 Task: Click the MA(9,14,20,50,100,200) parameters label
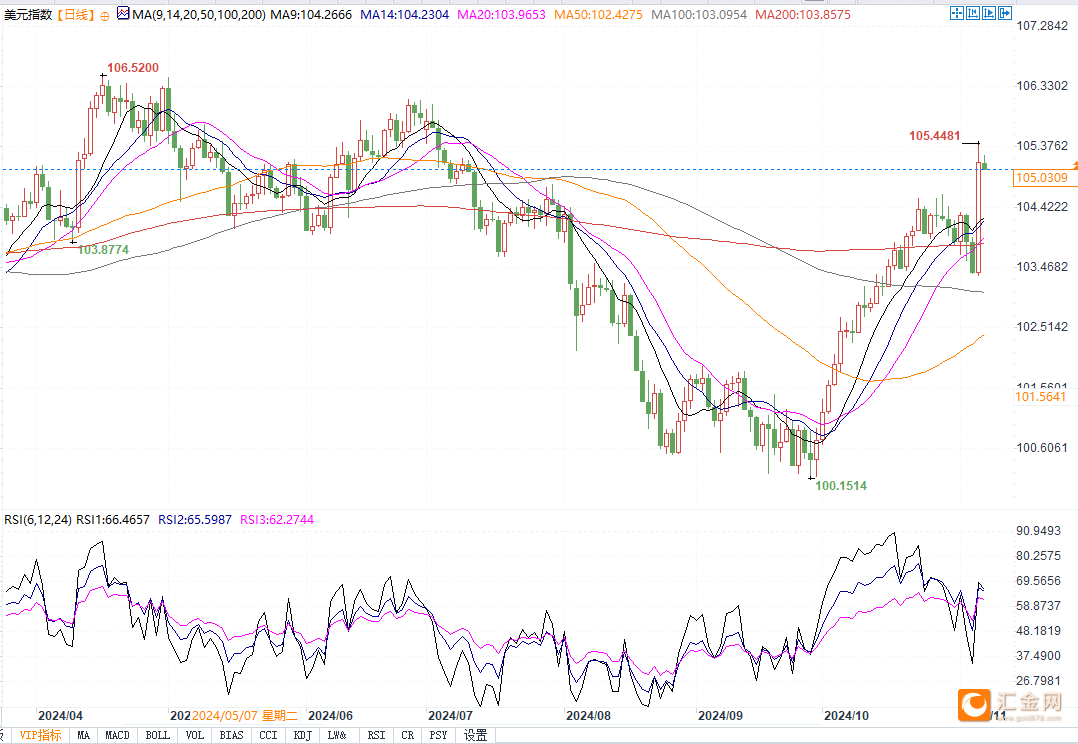coord(199,14)
